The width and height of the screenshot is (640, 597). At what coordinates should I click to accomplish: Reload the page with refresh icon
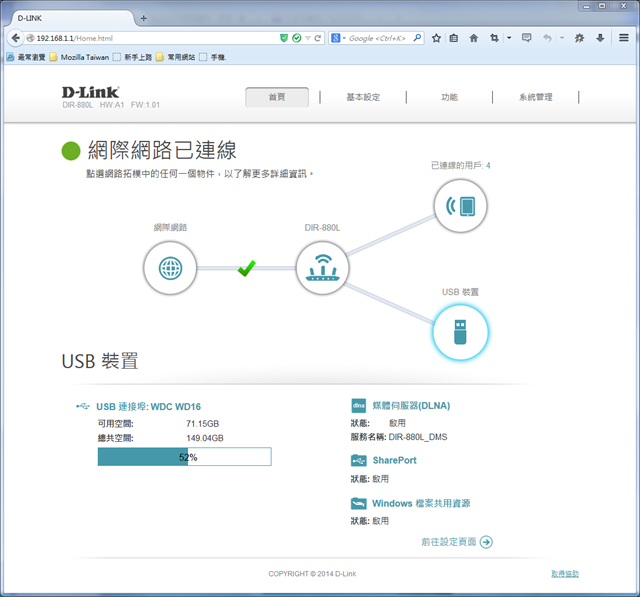(318, 38)
